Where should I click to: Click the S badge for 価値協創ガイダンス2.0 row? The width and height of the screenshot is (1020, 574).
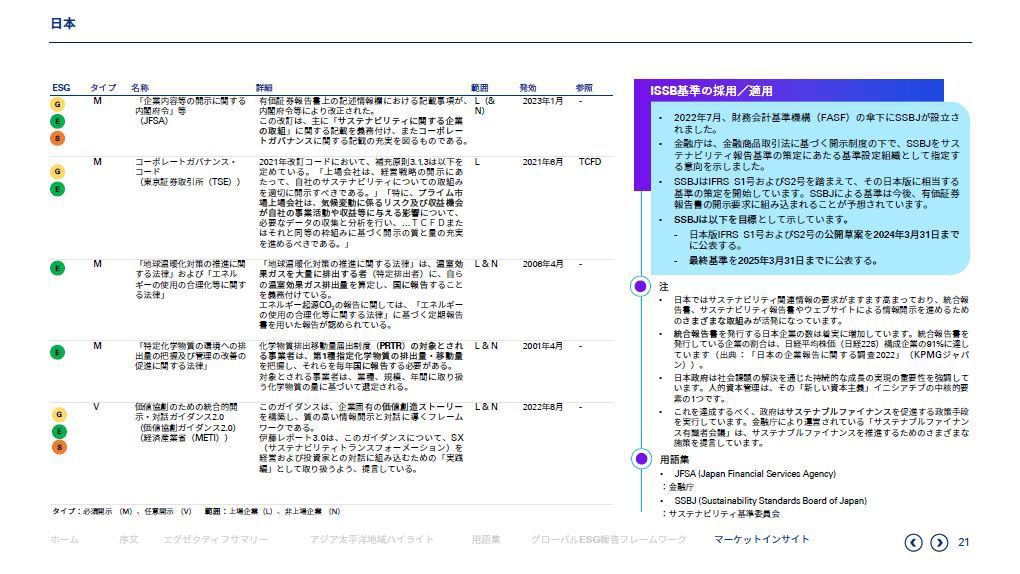(x=58, y=447)
